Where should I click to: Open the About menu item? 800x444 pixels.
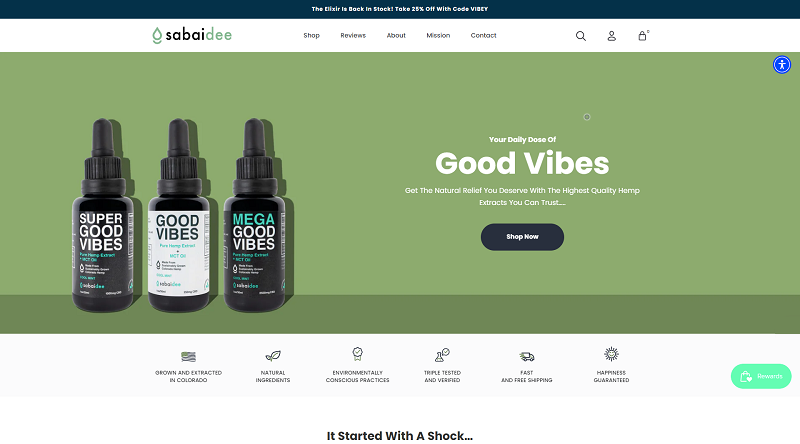click(396, 35)
